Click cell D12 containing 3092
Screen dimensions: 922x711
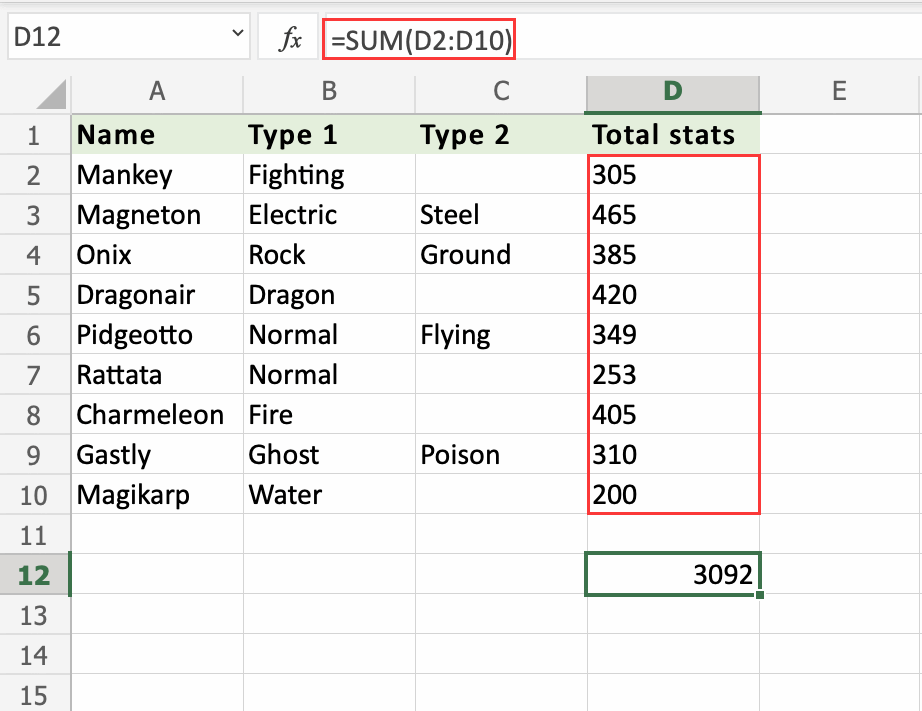click(x=672, y=575)
